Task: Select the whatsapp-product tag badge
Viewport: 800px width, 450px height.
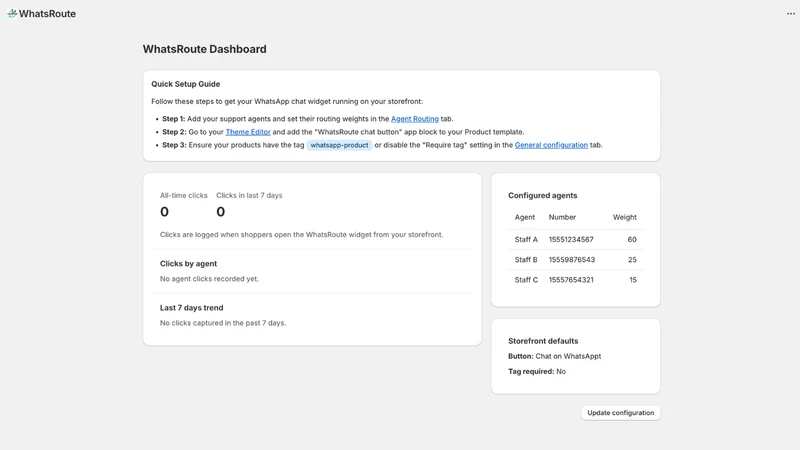Action: click(339, 145)
